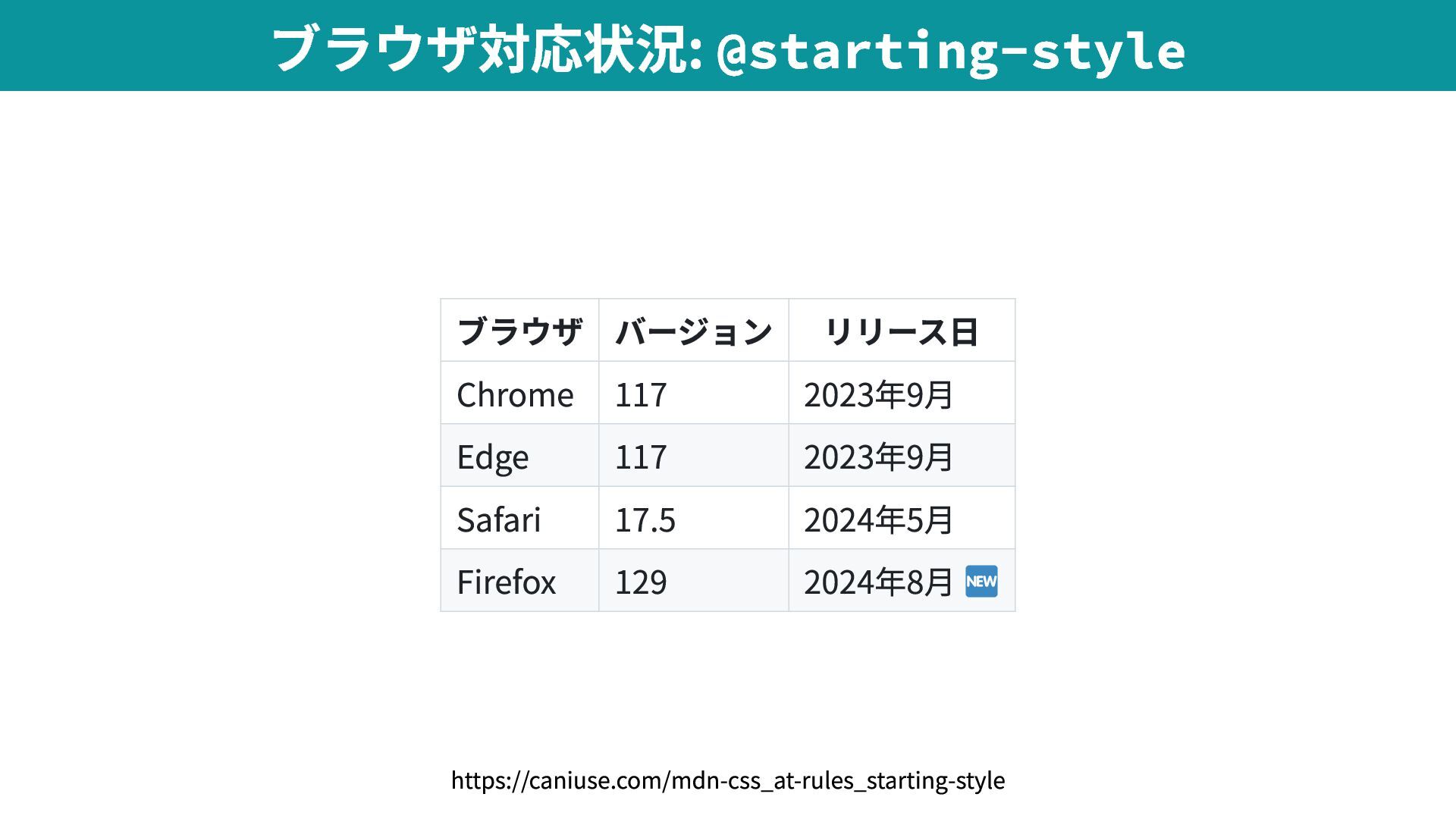1456x819 pixels.
Task: Click the Safari browser name cell
Action: click(x=499, y=520)
